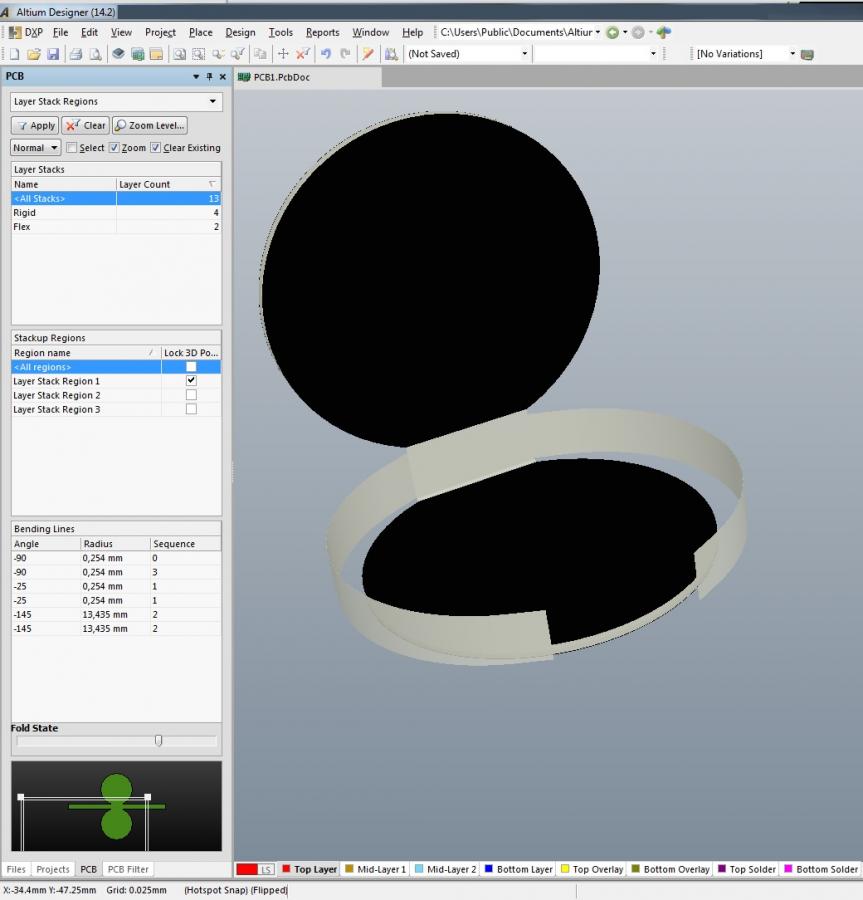The image size is (863, 900).
Task: Uncheck the Clear Existing checkbox
Action: point(156,148)
